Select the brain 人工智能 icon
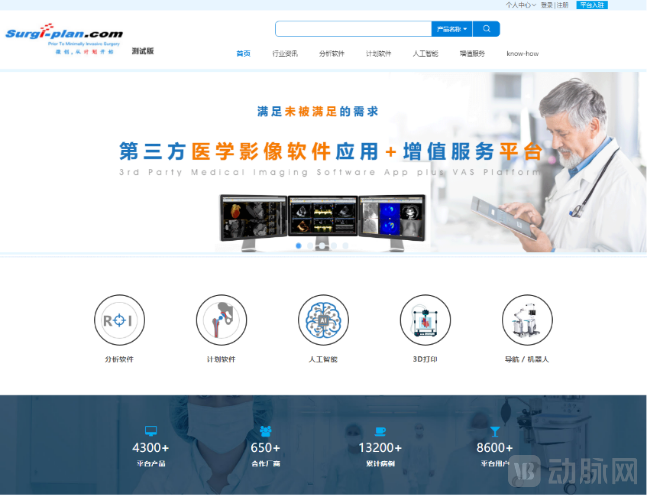Screen dimensions: 647x497 tap(323, 320)
